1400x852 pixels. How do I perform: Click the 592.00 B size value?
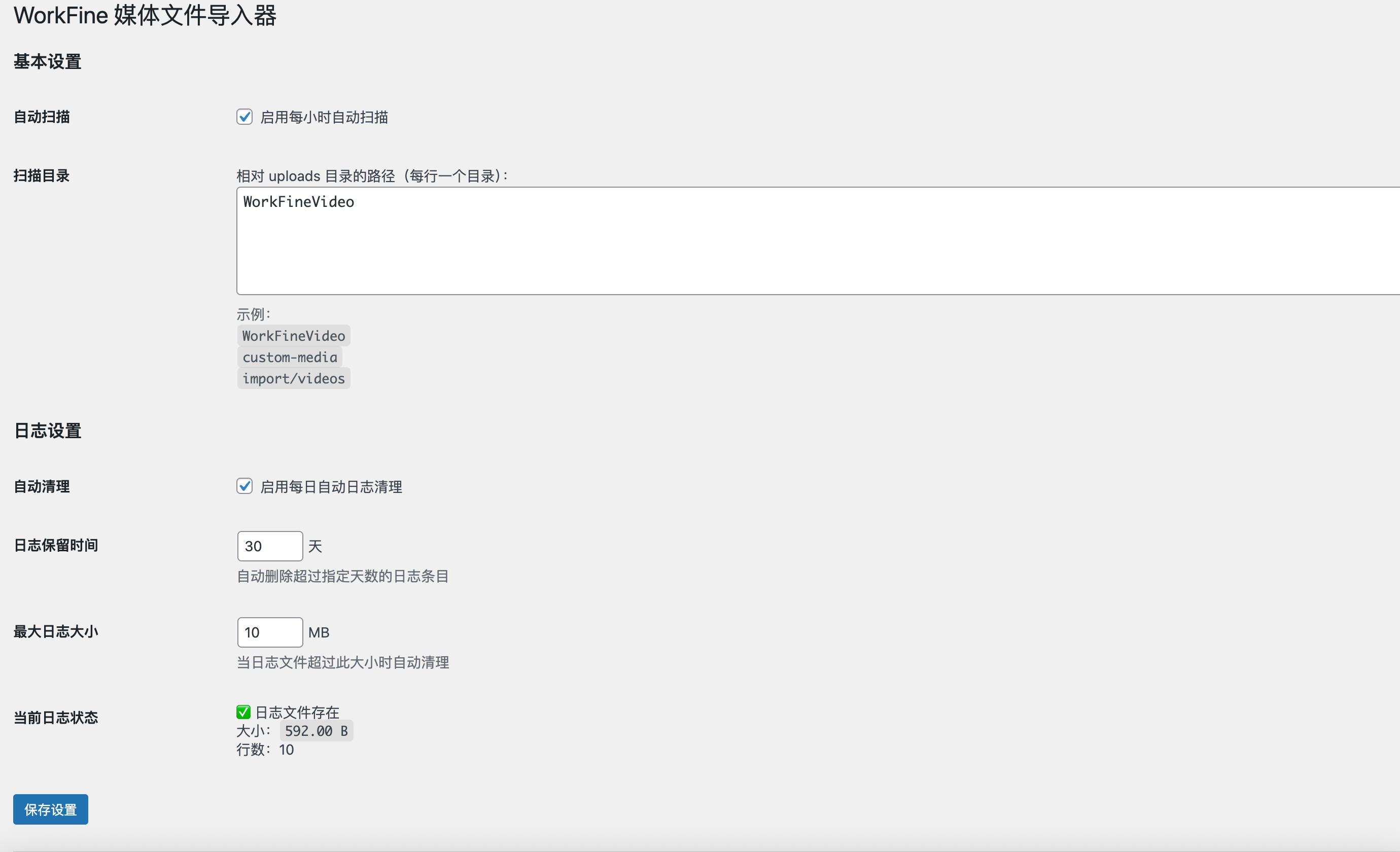pos(317,731)
